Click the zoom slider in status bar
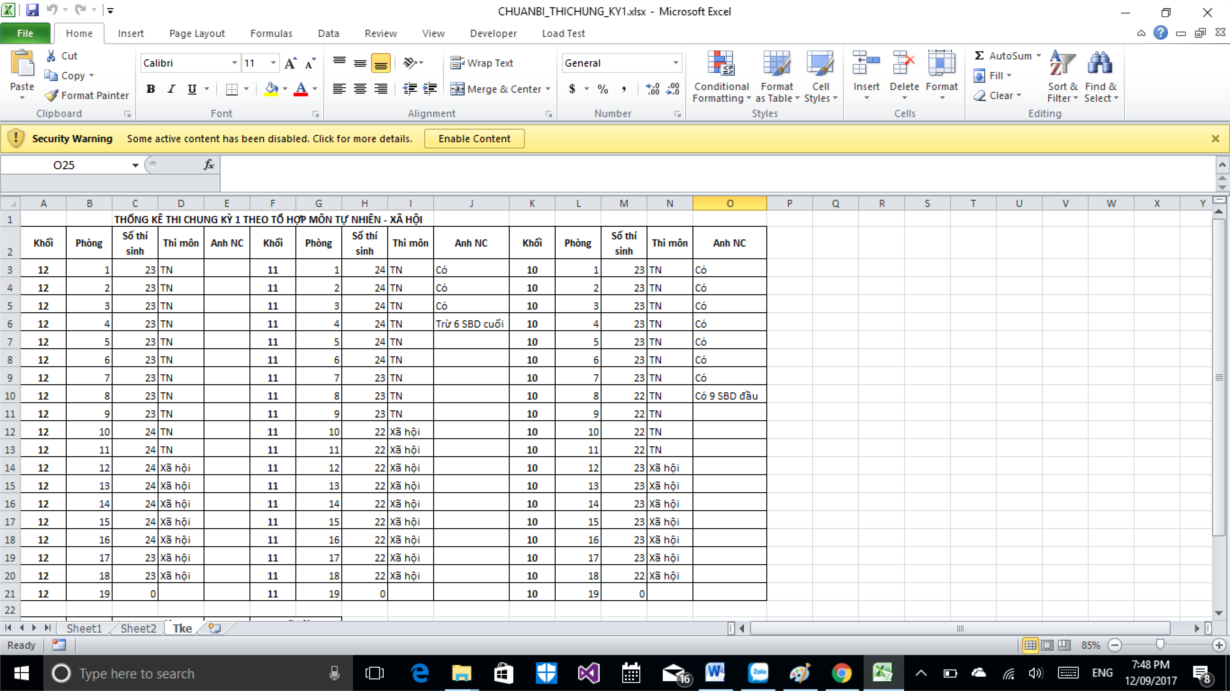Viewport: 1230px width, 691px height. [1160, 645]
